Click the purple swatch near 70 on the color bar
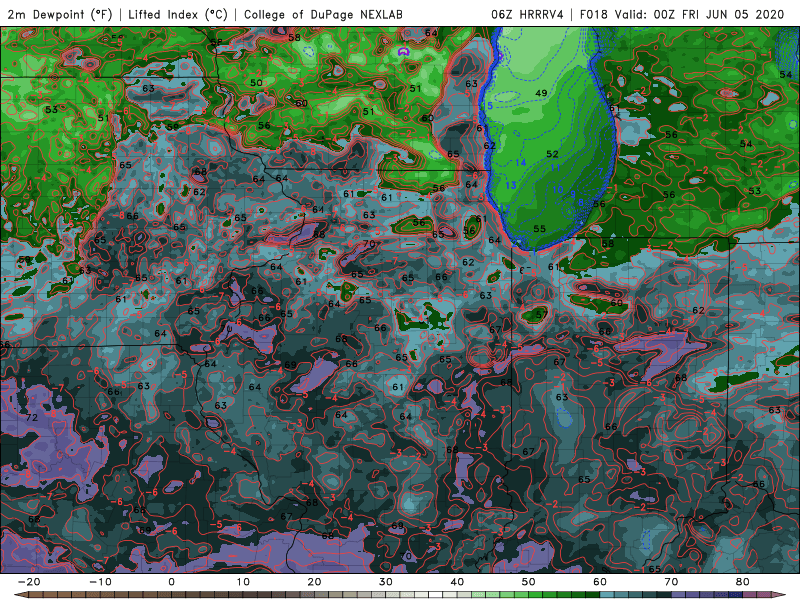Screen dimensions: 800x600 (679, 595)
